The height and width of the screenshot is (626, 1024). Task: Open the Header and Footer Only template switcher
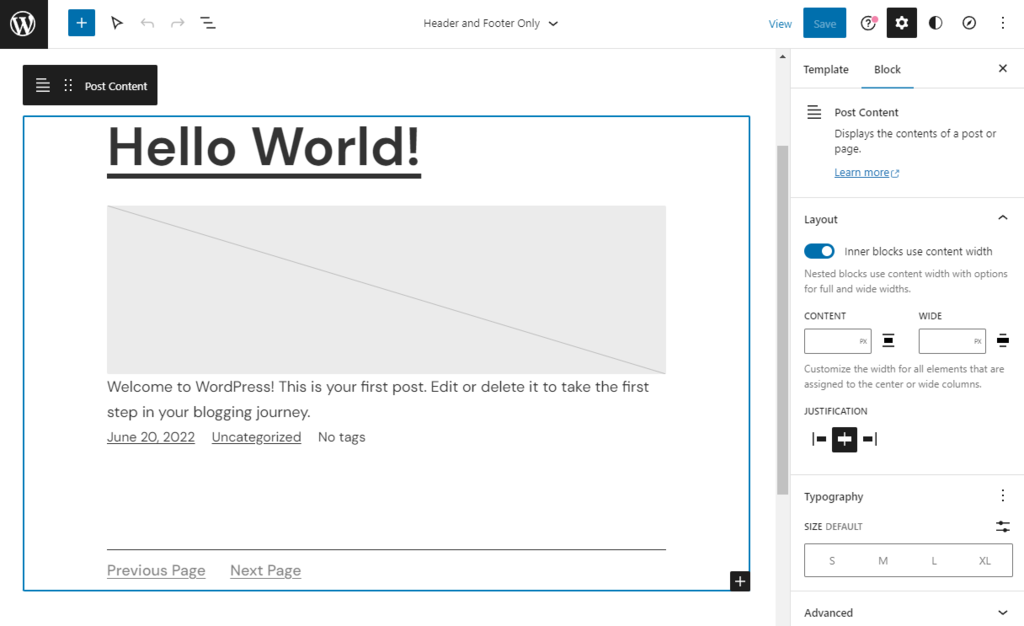tap(490, 22)
